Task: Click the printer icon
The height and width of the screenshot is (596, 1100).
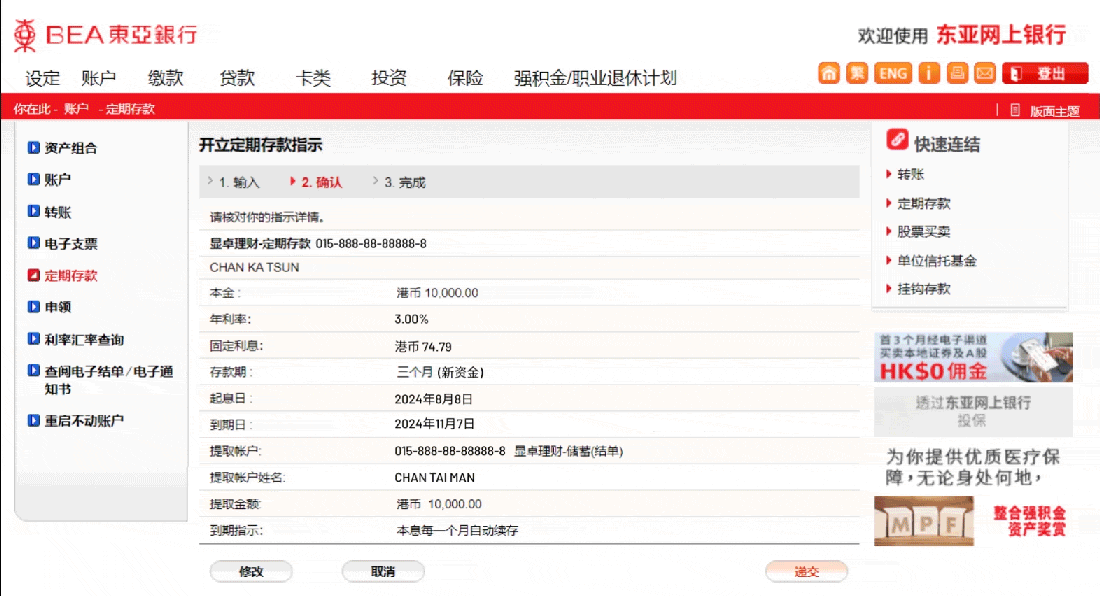Action: click(x=957, y=73)
